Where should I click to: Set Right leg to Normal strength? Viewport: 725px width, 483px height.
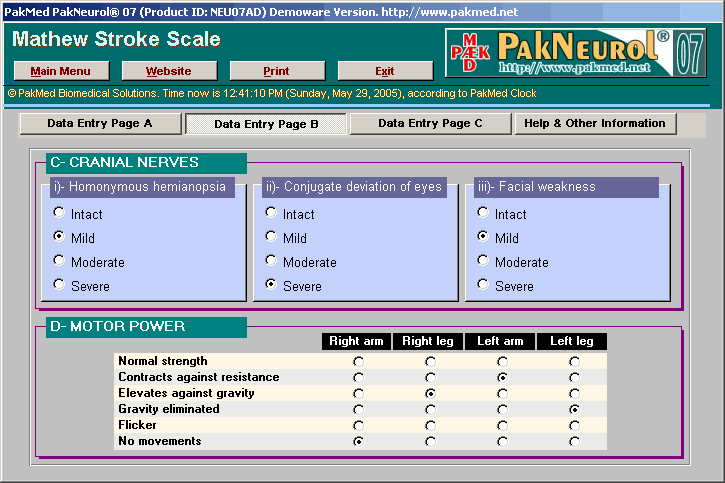(x=430, y=361)
